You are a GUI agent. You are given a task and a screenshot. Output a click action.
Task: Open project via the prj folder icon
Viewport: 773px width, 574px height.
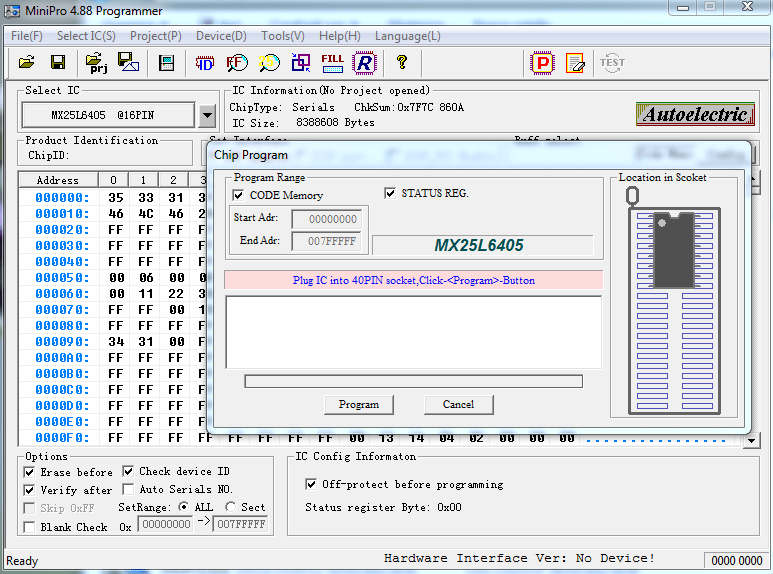click(x=97, y=64)
